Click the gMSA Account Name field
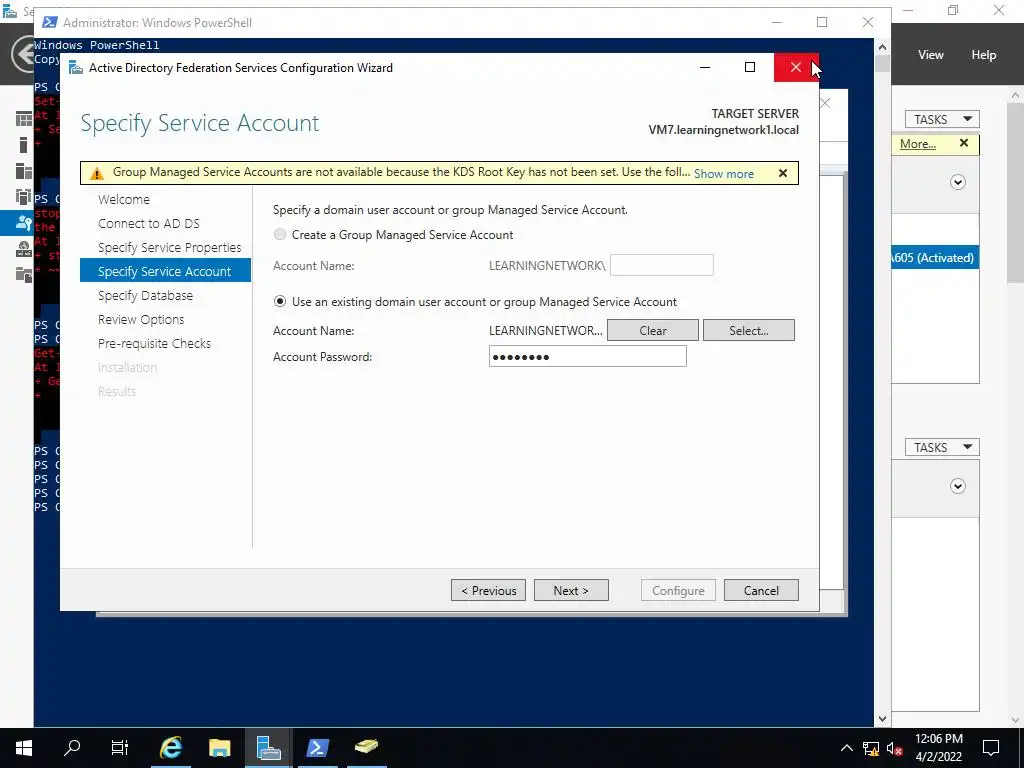The image size is (1024, 768). click(x=662, y=265)
